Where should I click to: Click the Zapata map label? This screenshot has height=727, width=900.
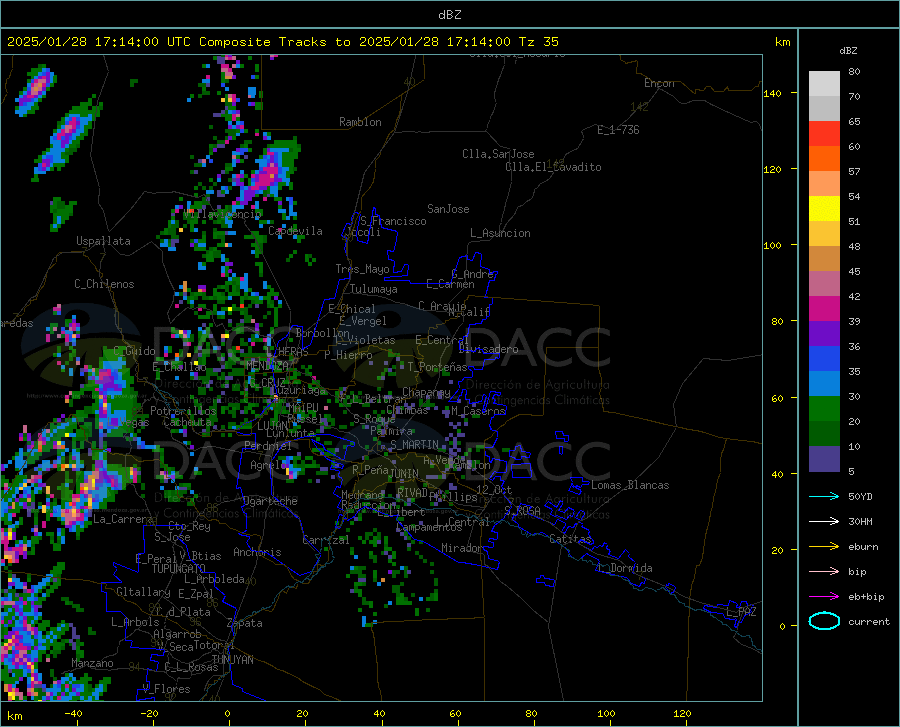click(245, 623)
